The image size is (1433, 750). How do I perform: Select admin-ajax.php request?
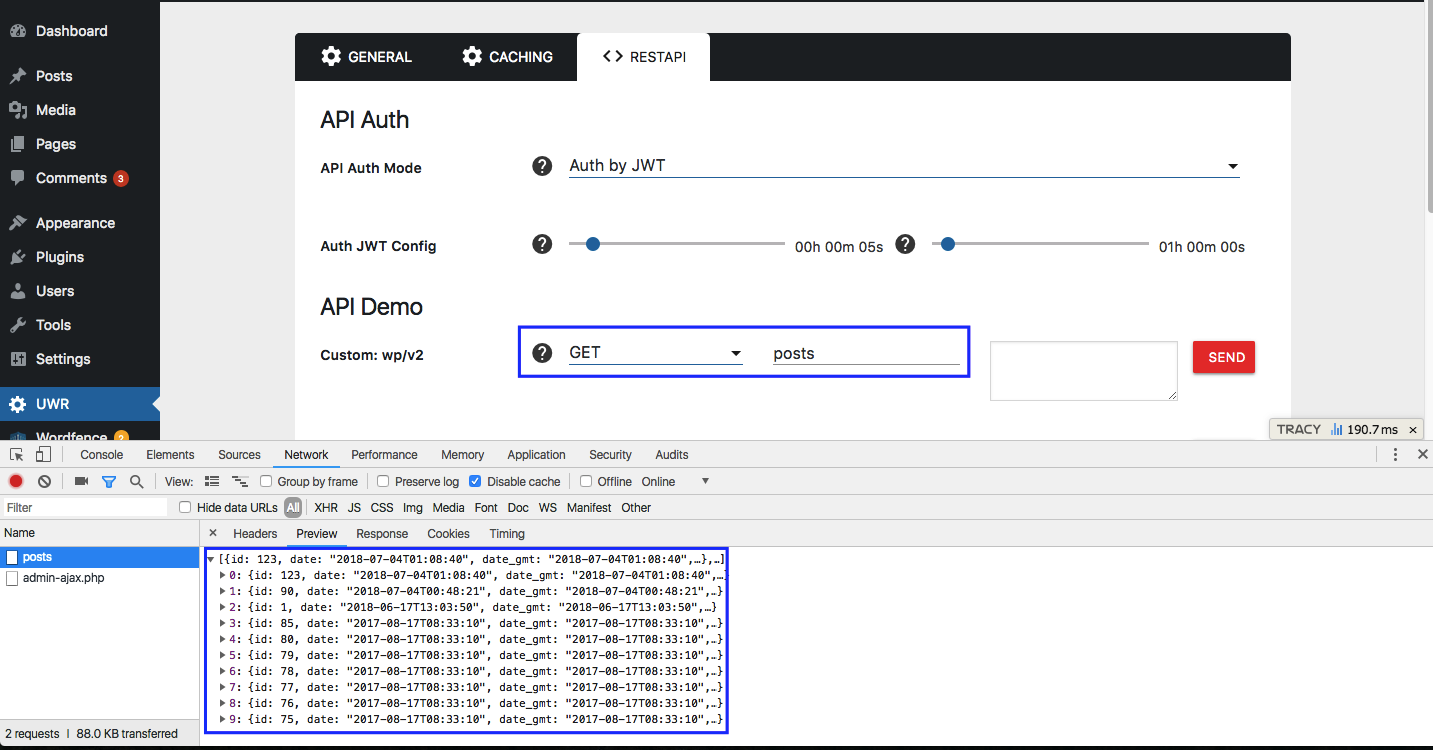point(100,577)
